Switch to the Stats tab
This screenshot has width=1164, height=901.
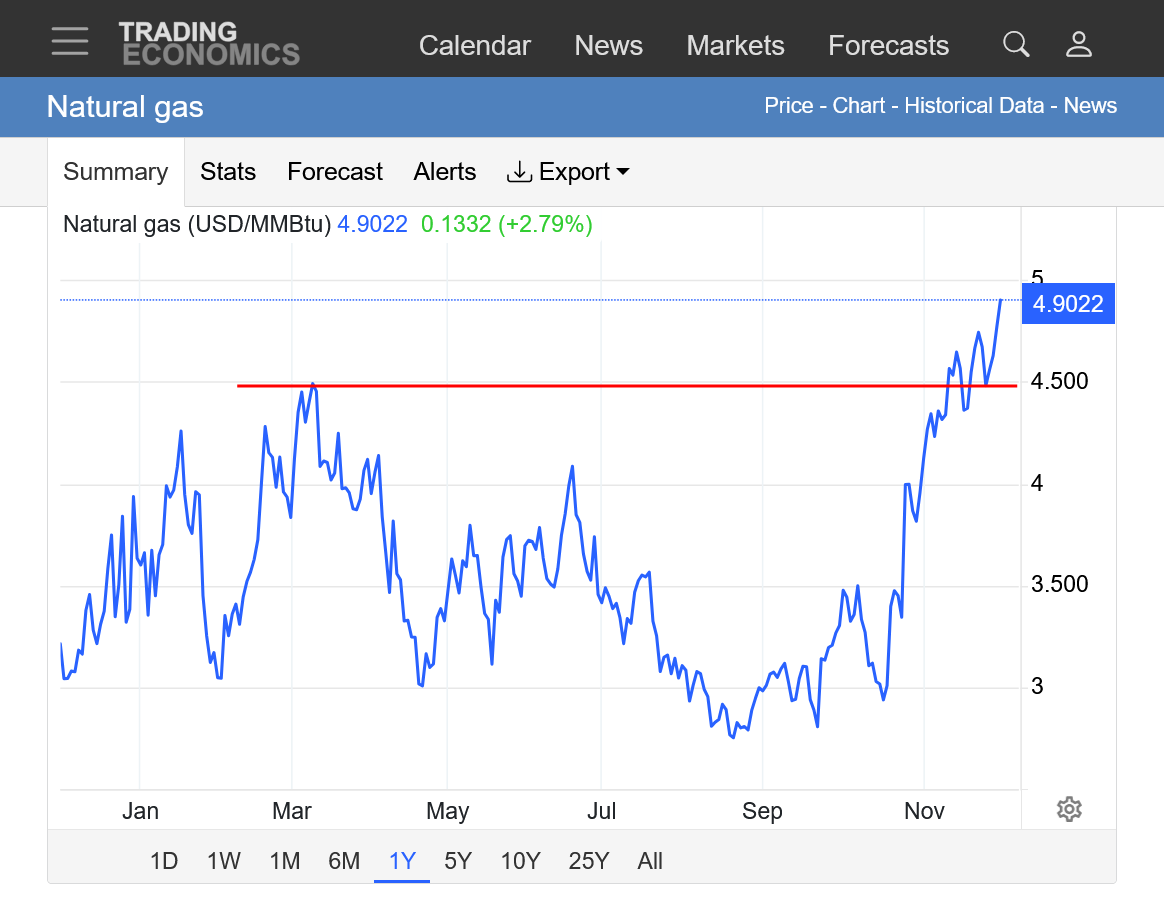coord(228,172)
